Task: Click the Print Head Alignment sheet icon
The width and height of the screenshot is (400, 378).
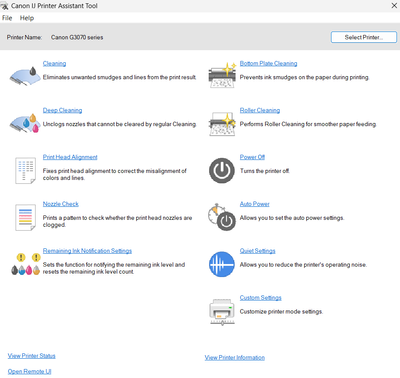Action: (25, 171)
